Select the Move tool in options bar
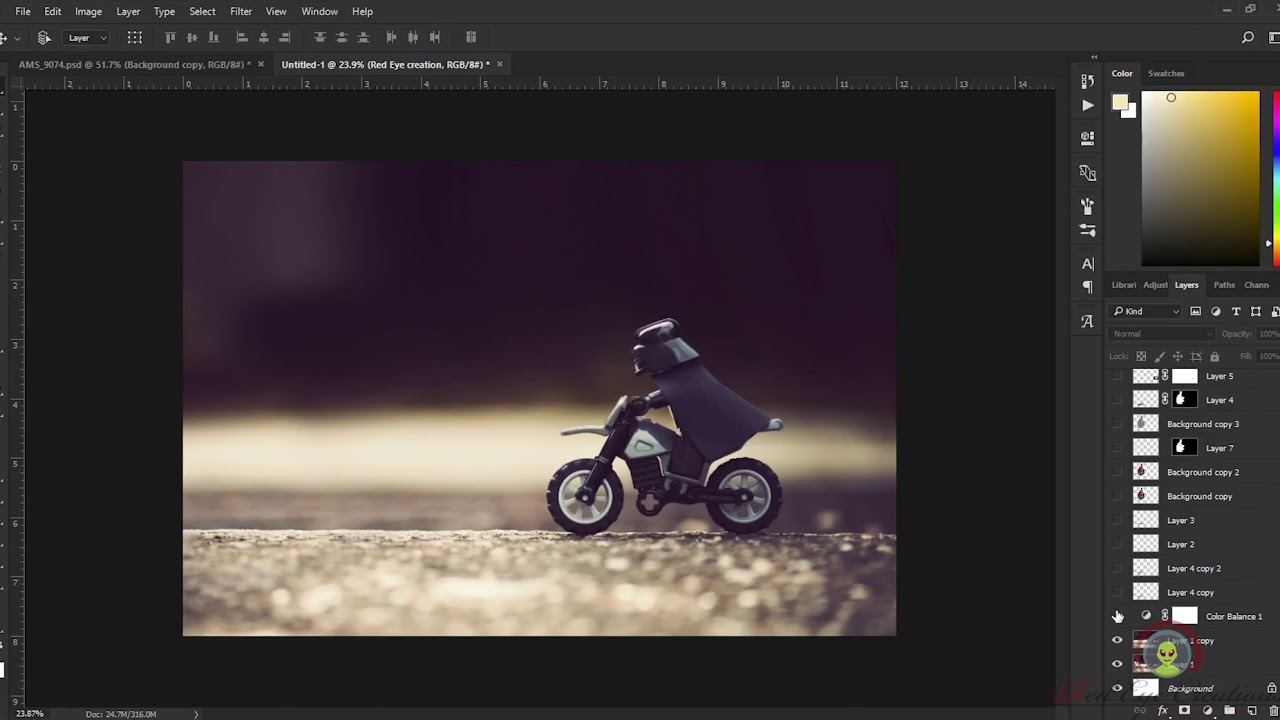This screenshot has height=720, width=1280. point(4,38)
